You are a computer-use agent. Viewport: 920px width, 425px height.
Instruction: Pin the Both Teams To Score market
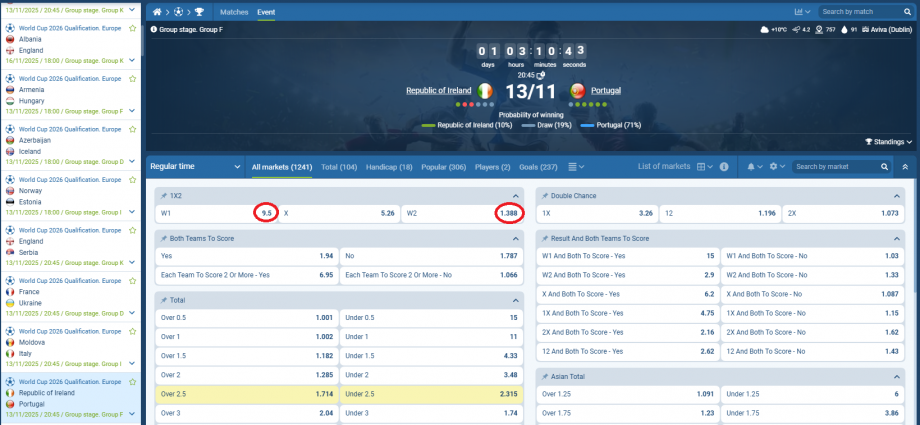coord(164,239)
